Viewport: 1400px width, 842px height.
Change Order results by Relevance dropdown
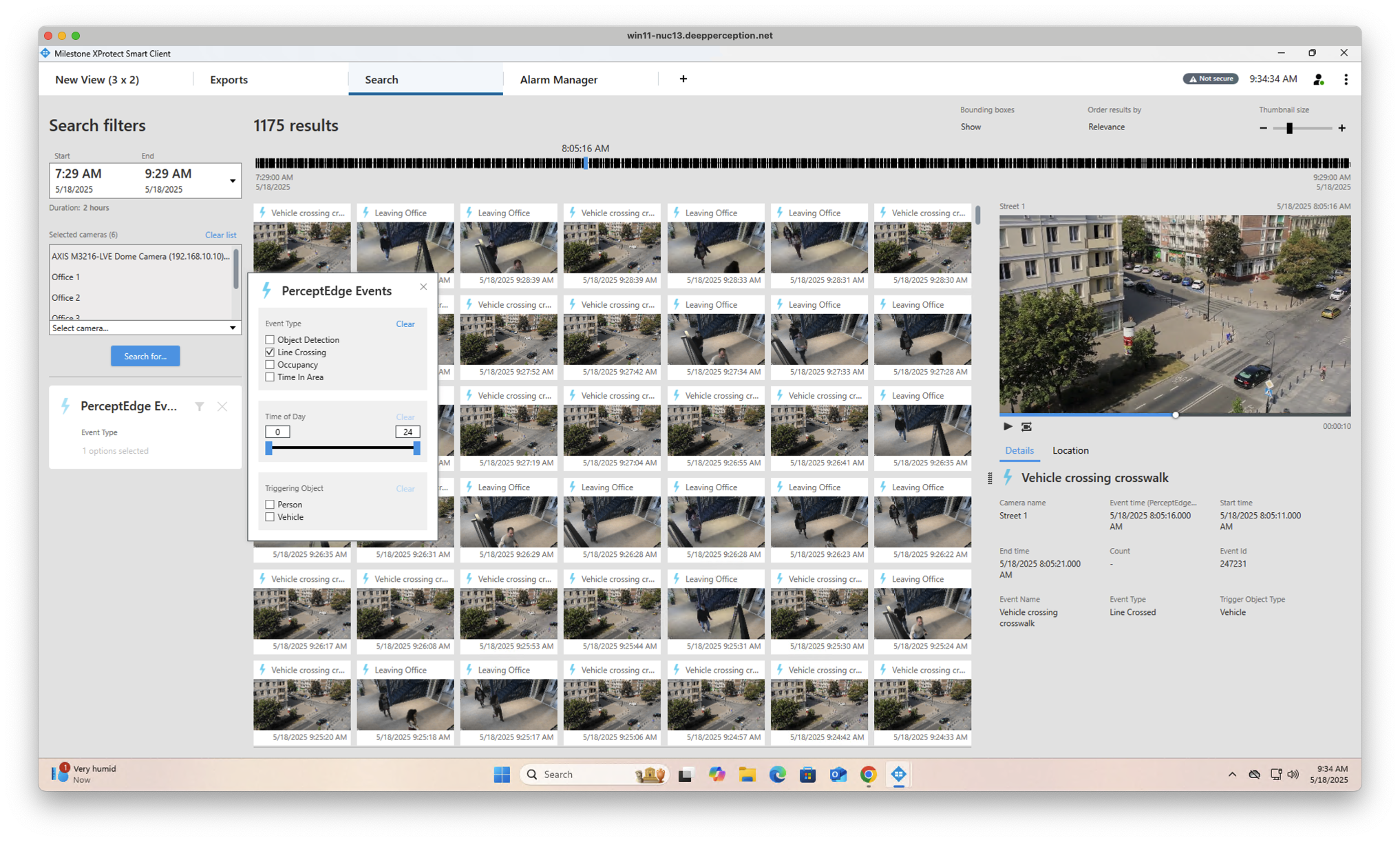1106,127
